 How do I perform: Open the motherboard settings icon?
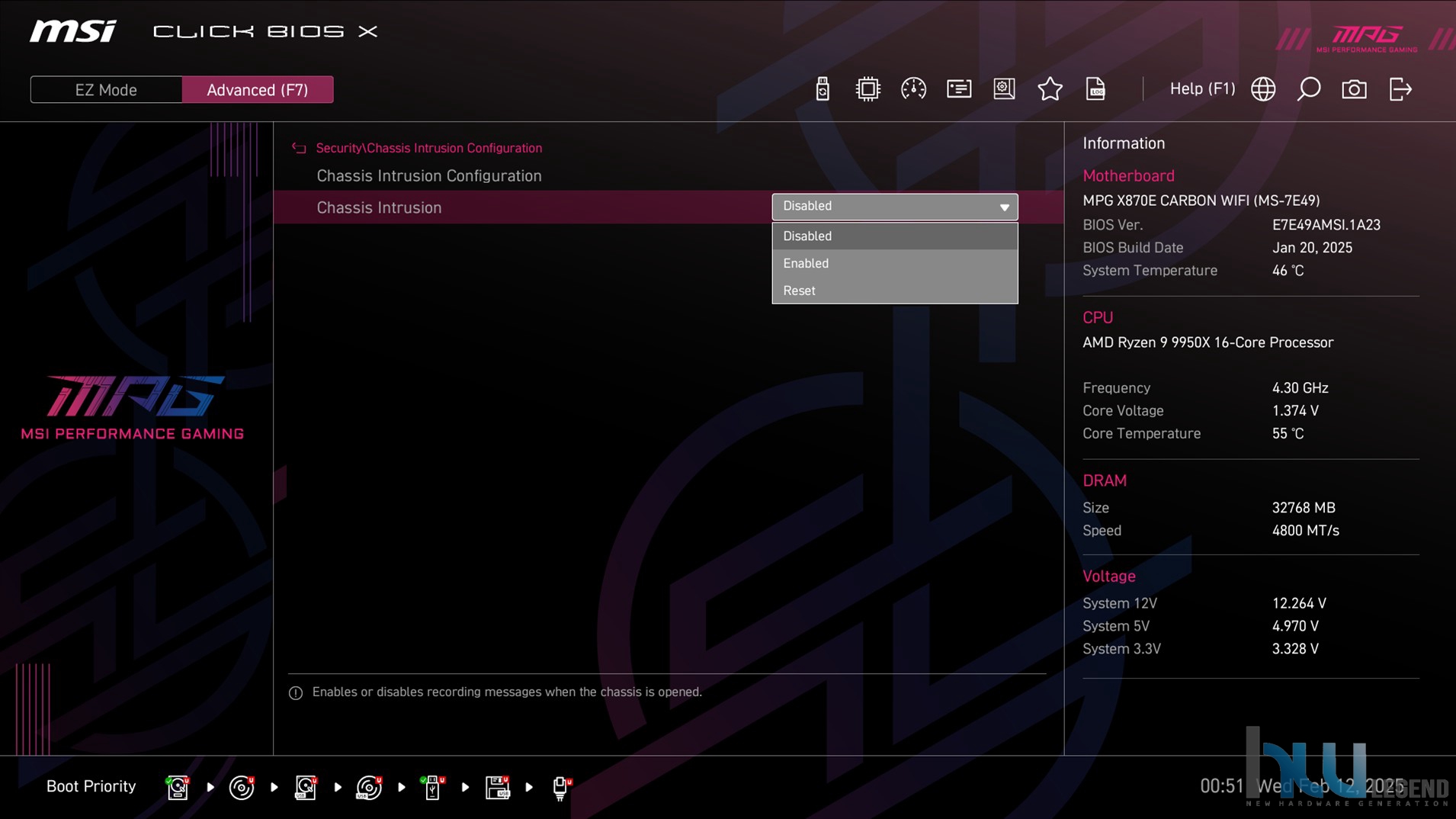click(1004, 89)
